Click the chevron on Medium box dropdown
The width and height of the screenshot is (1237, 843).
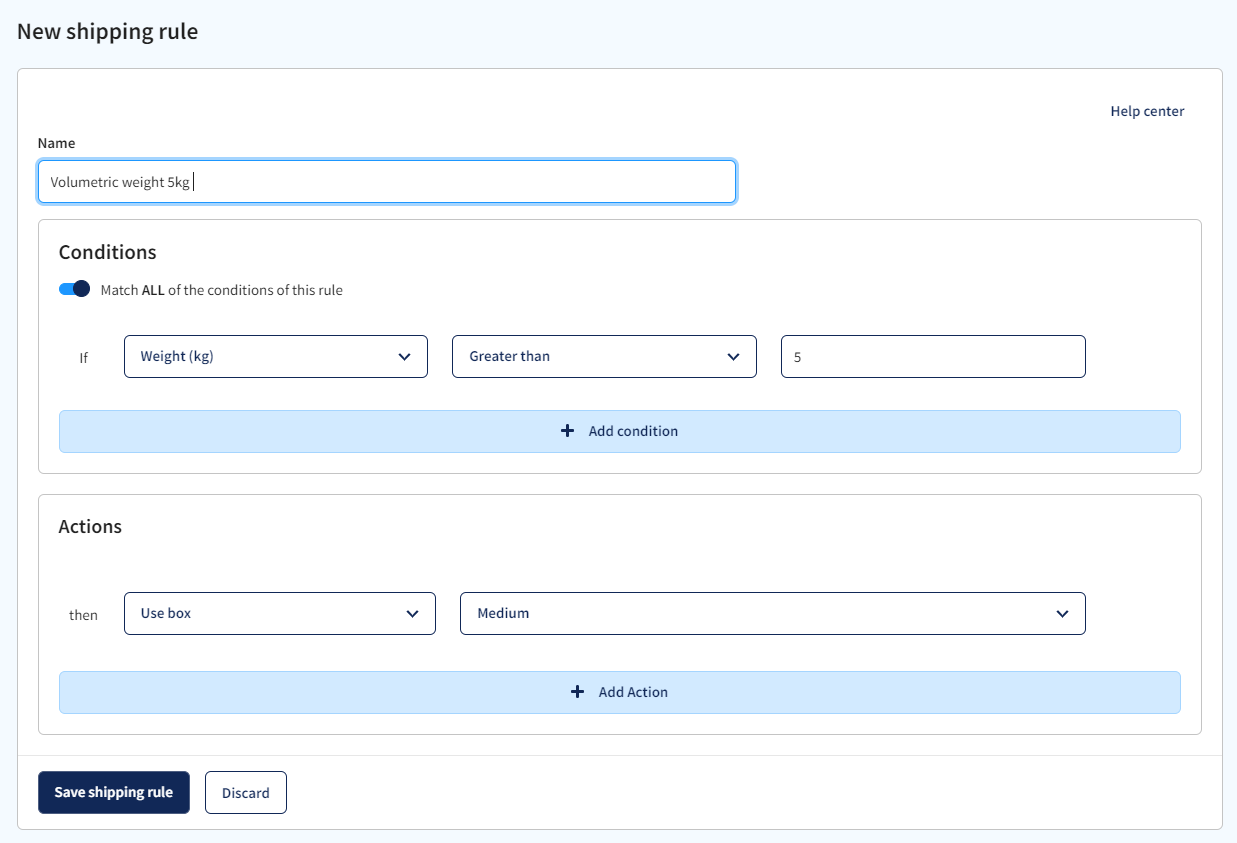click(1062, 613)
